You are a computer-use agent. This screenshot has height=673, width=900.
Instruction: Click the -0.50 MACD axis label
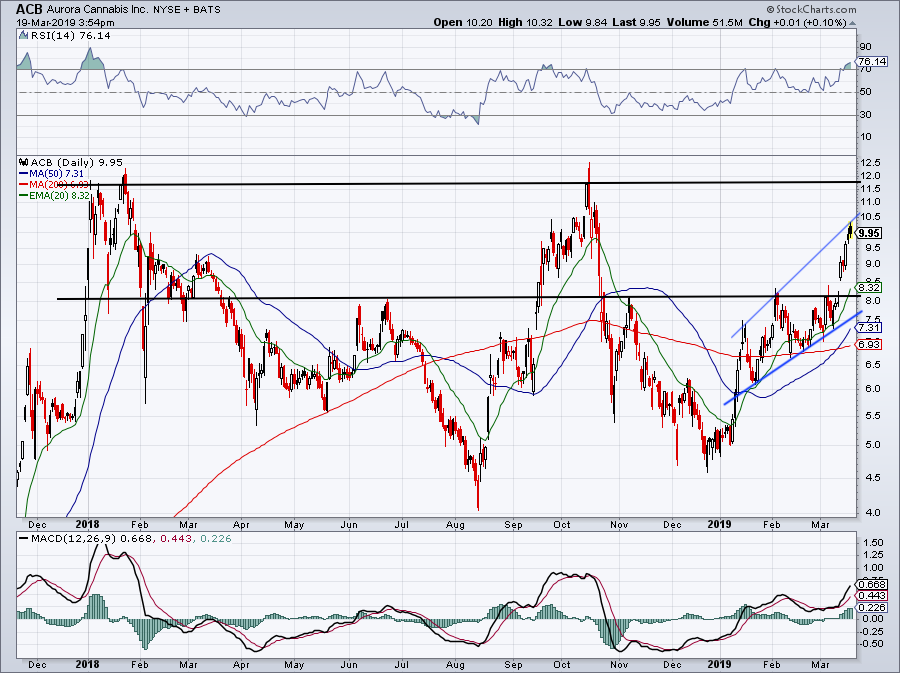871,644
